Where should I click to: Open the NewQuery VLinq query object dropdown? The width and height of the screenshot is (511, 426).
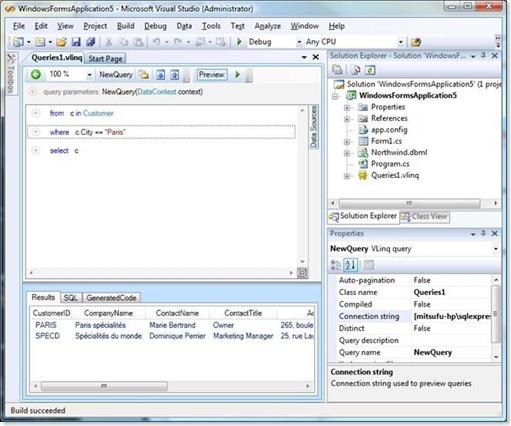[496, 249]
